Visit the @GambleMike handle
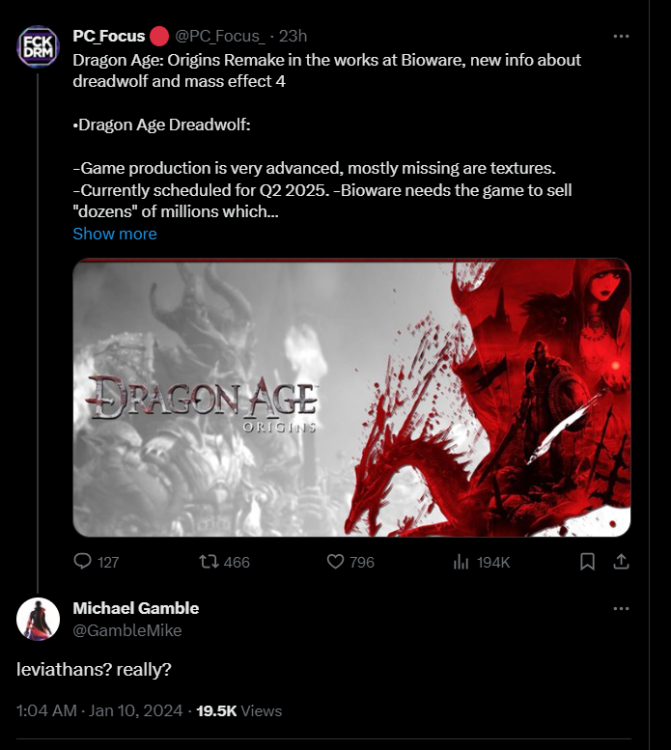The image size is (671, 750). coord(127,630)
